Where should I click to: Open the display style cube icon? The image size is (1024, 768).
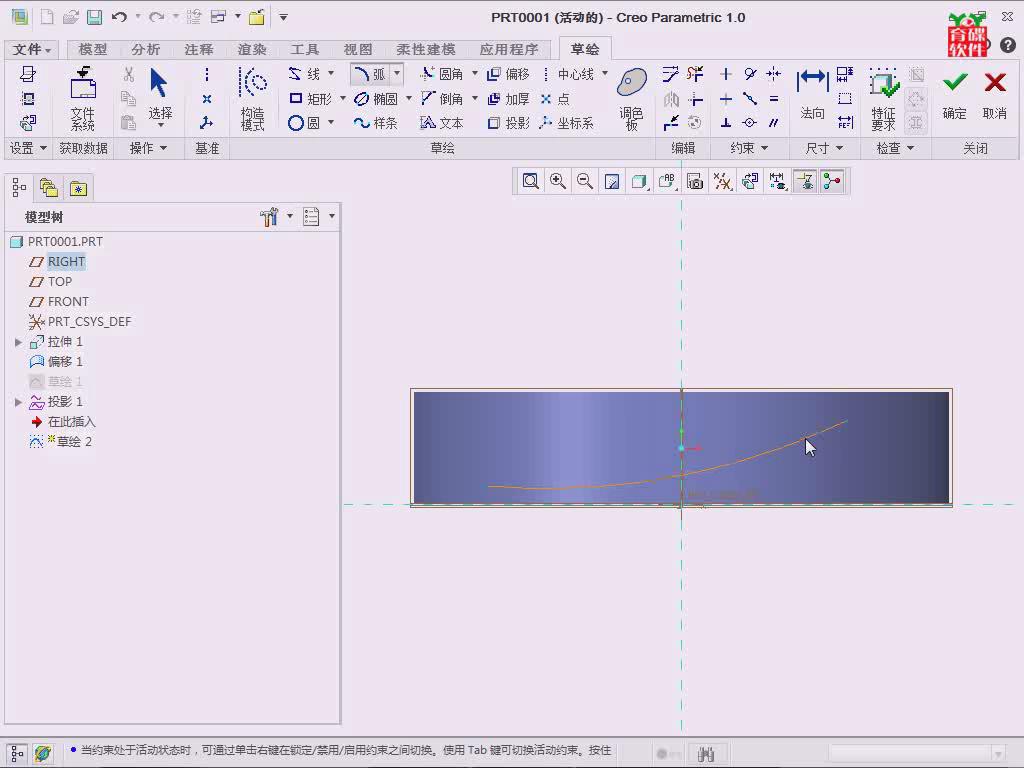click(x=639, y=182)
